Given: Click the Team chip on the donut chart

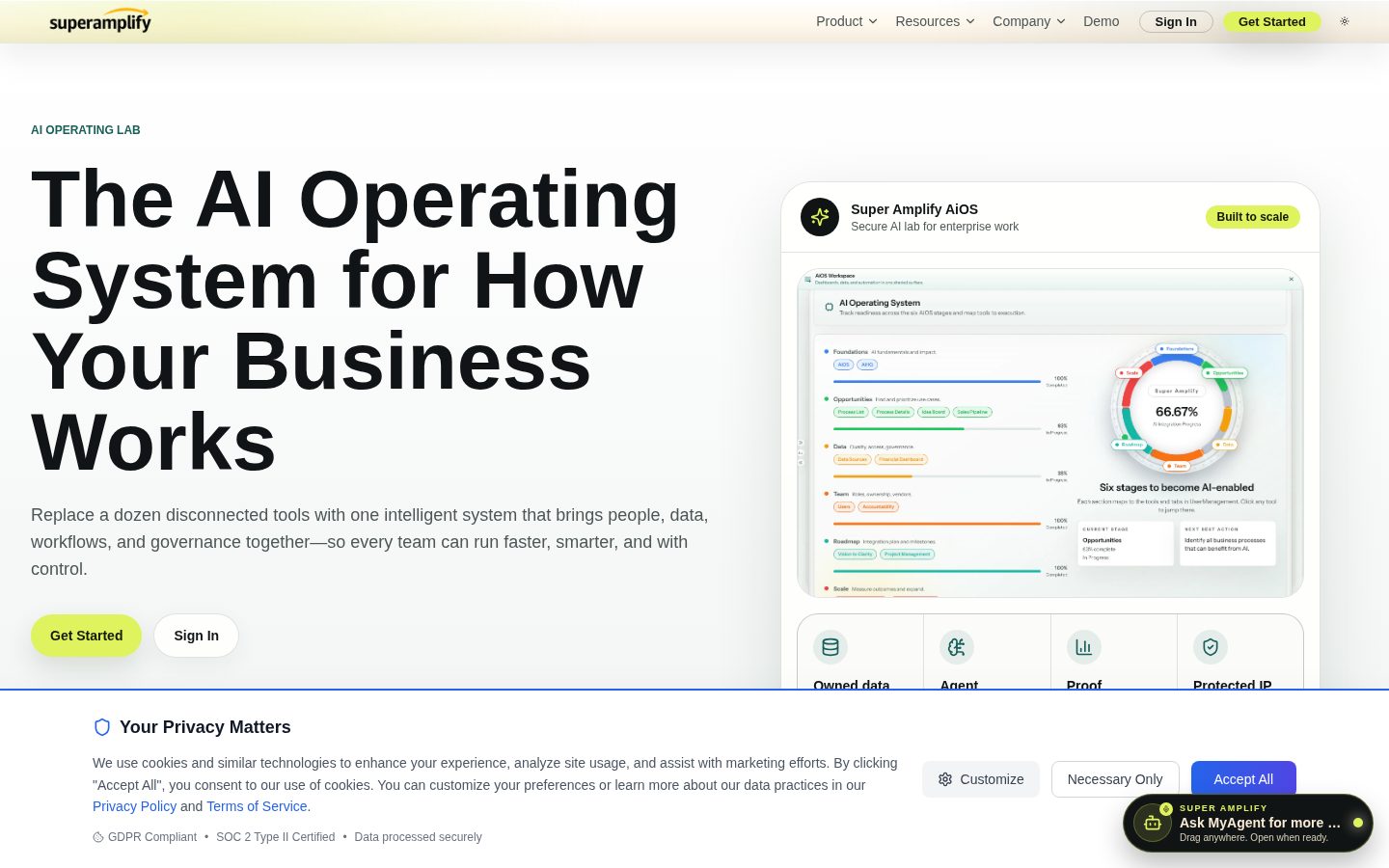Looking at the screenshot, I should coord(1177,466).
